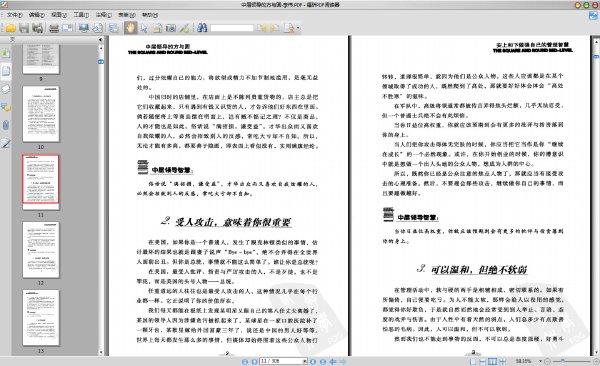The image size is (600, 366).
Task: Toggle the navigation panel toolbar icon
Action: click(114, 28)
